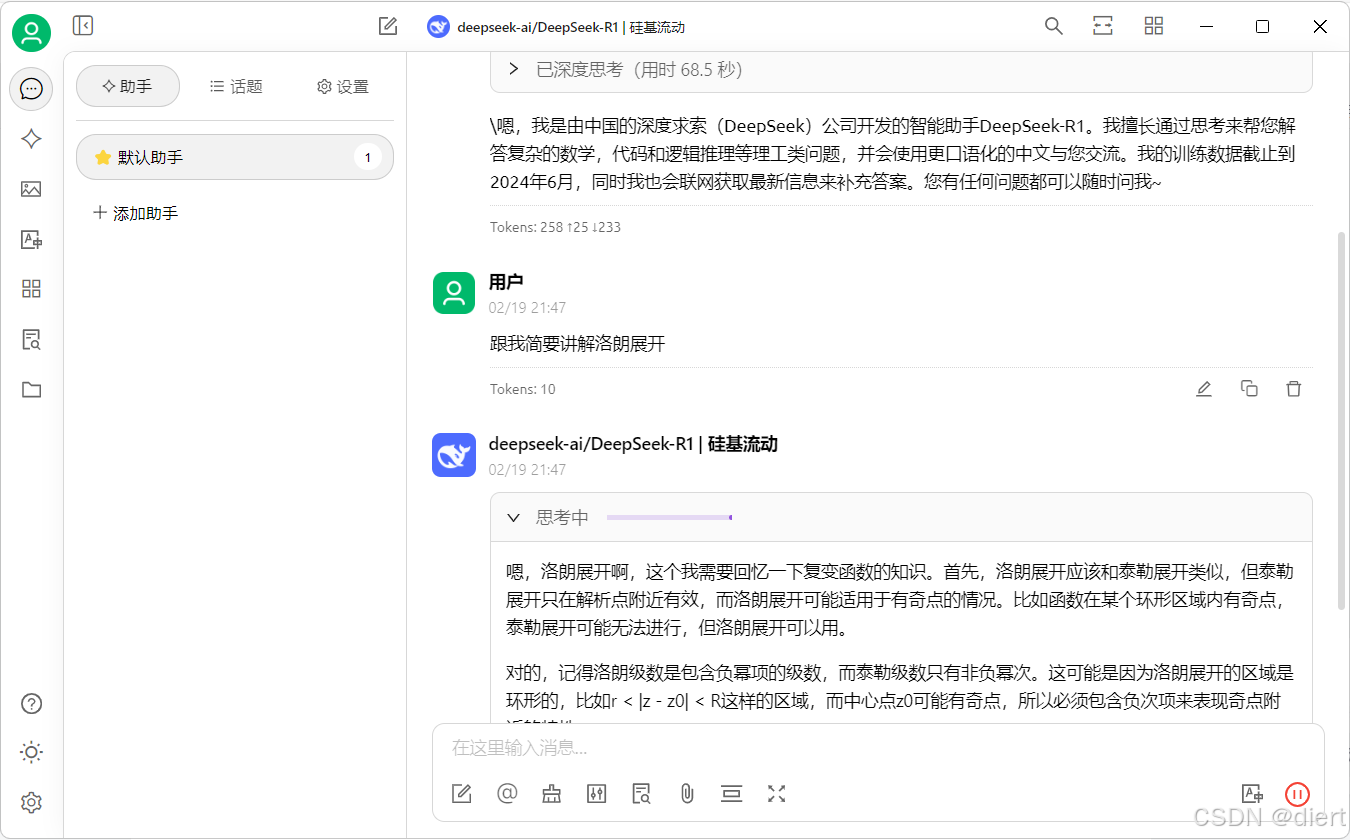
Task: Translate input text icon near pause
Action: [1251, 794]
